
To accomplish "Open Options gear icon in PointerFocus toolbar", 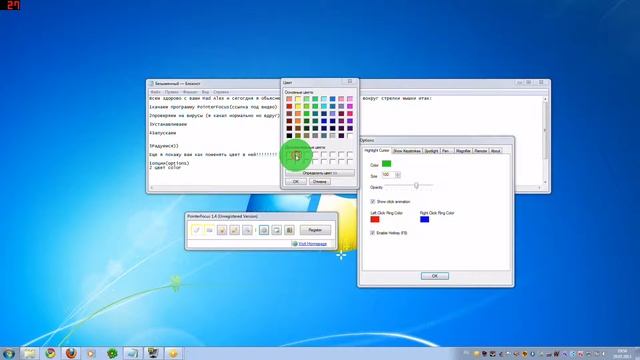I will point(264,230).
